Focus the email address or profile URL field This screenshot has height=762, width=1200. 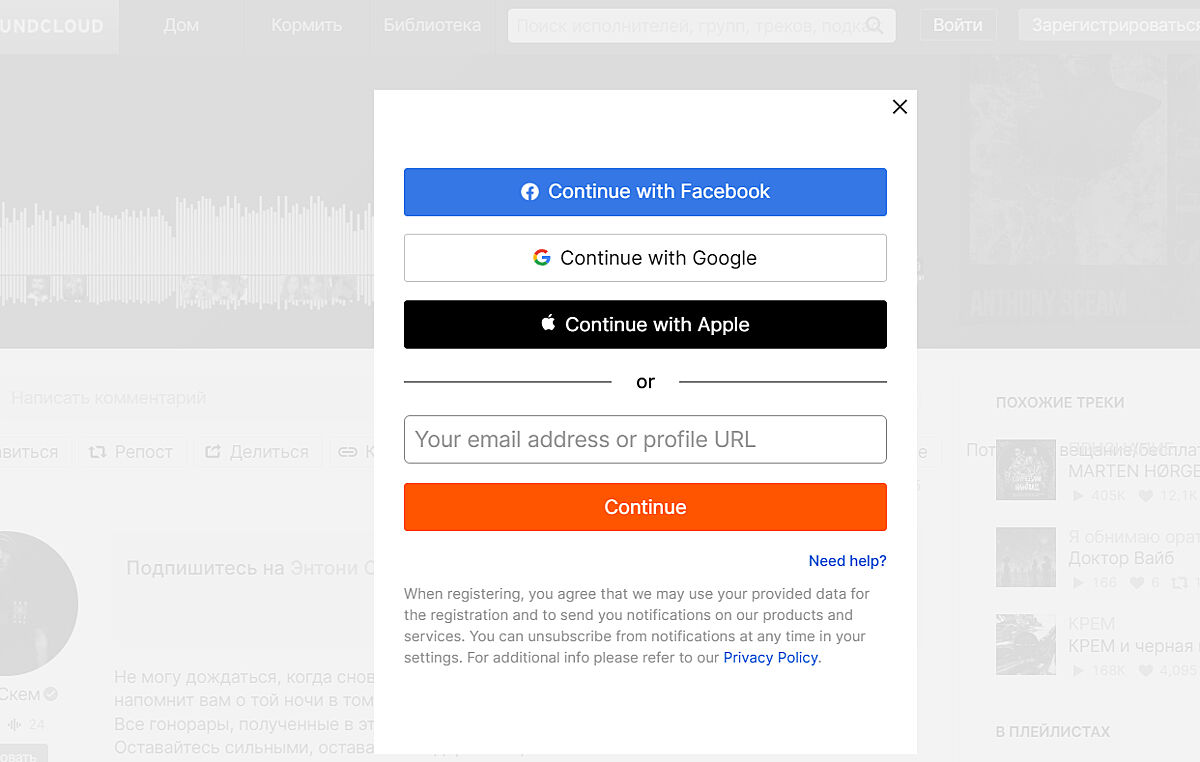point(645,440)
